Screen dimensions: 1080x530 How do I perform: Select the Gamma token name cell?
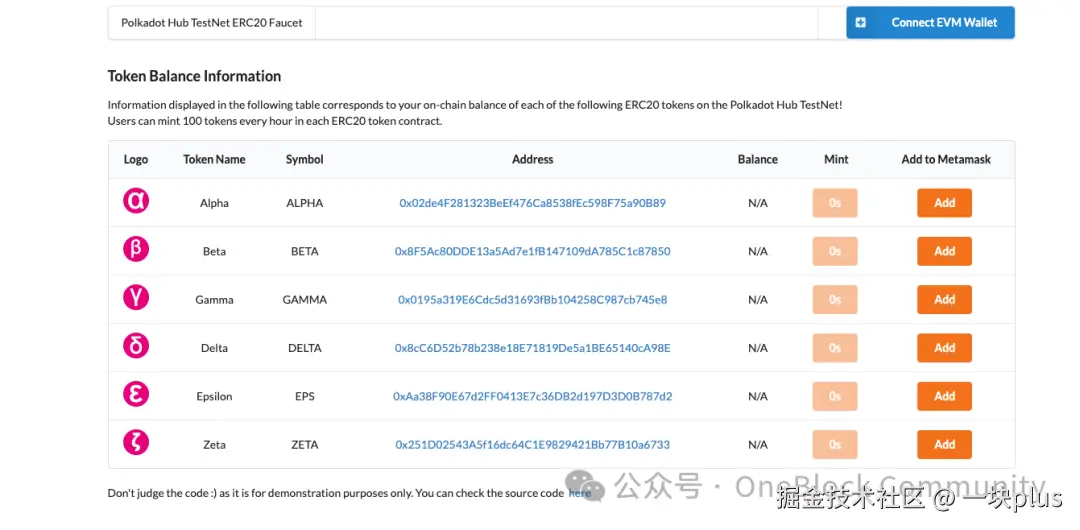[x=214, y=300]
